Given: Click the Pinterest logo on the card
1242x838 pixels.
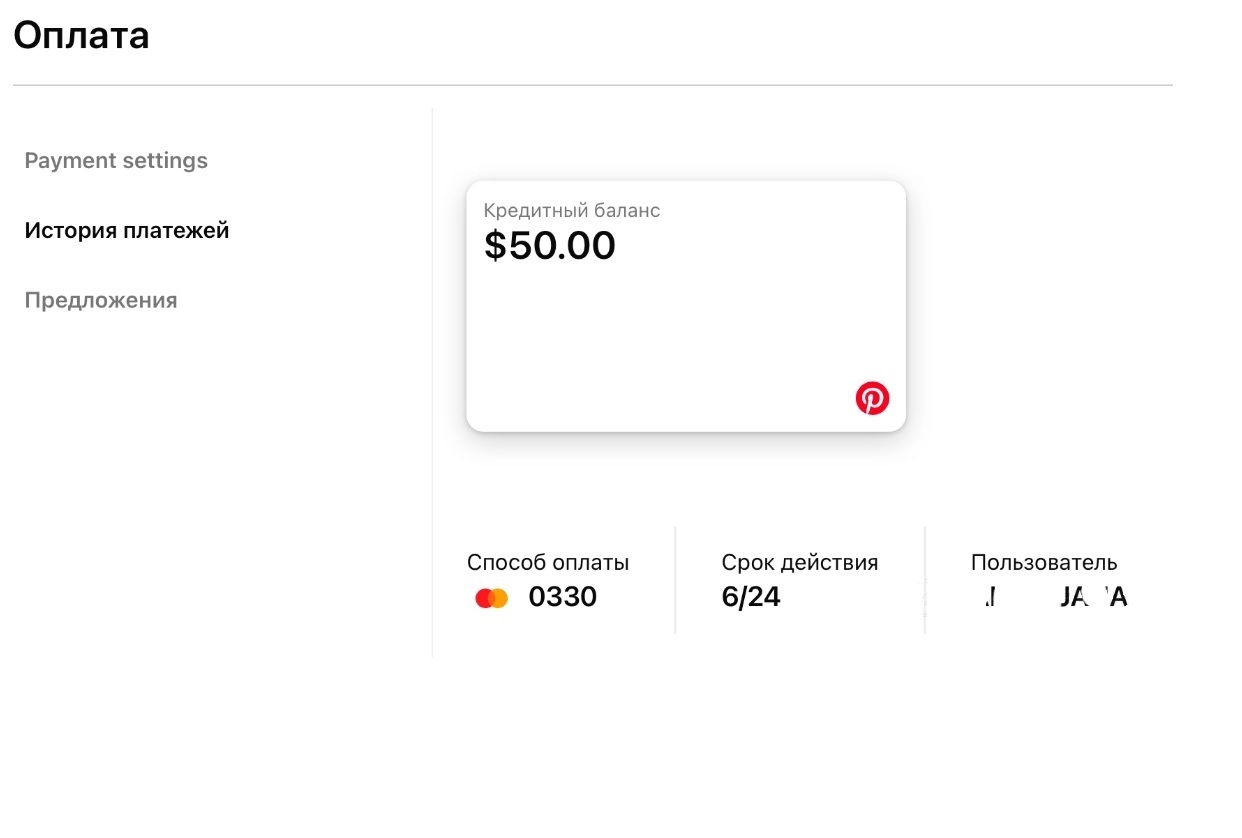Looking at the screenshot, I should click(872, 398).
